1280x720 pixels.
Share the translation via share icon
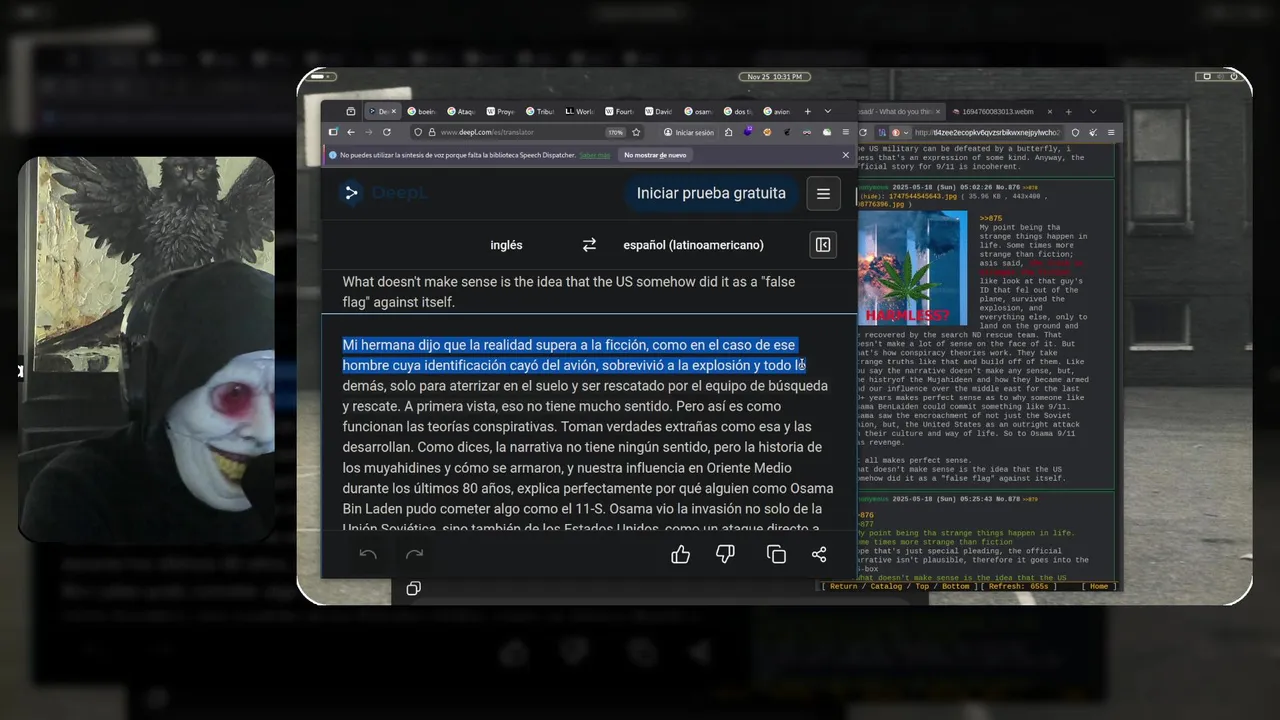[819, 554]
